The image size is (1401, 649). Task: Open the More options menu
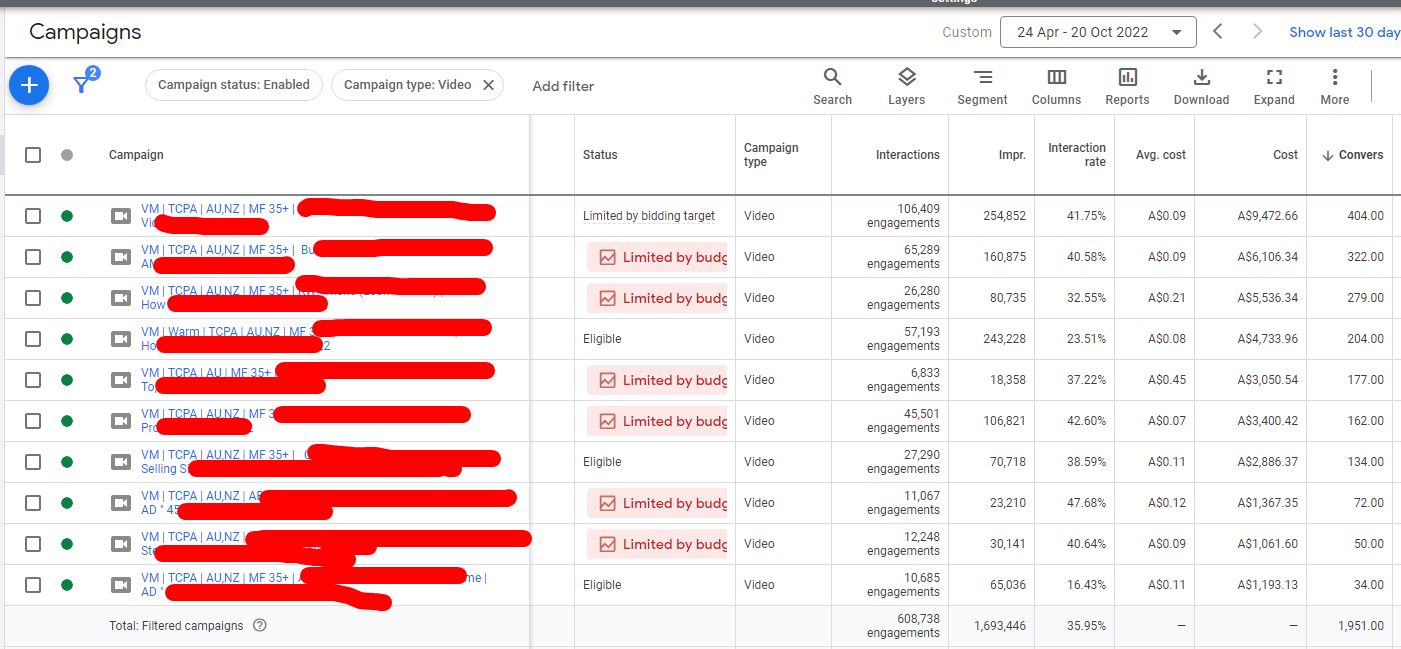pos(1334,86)
